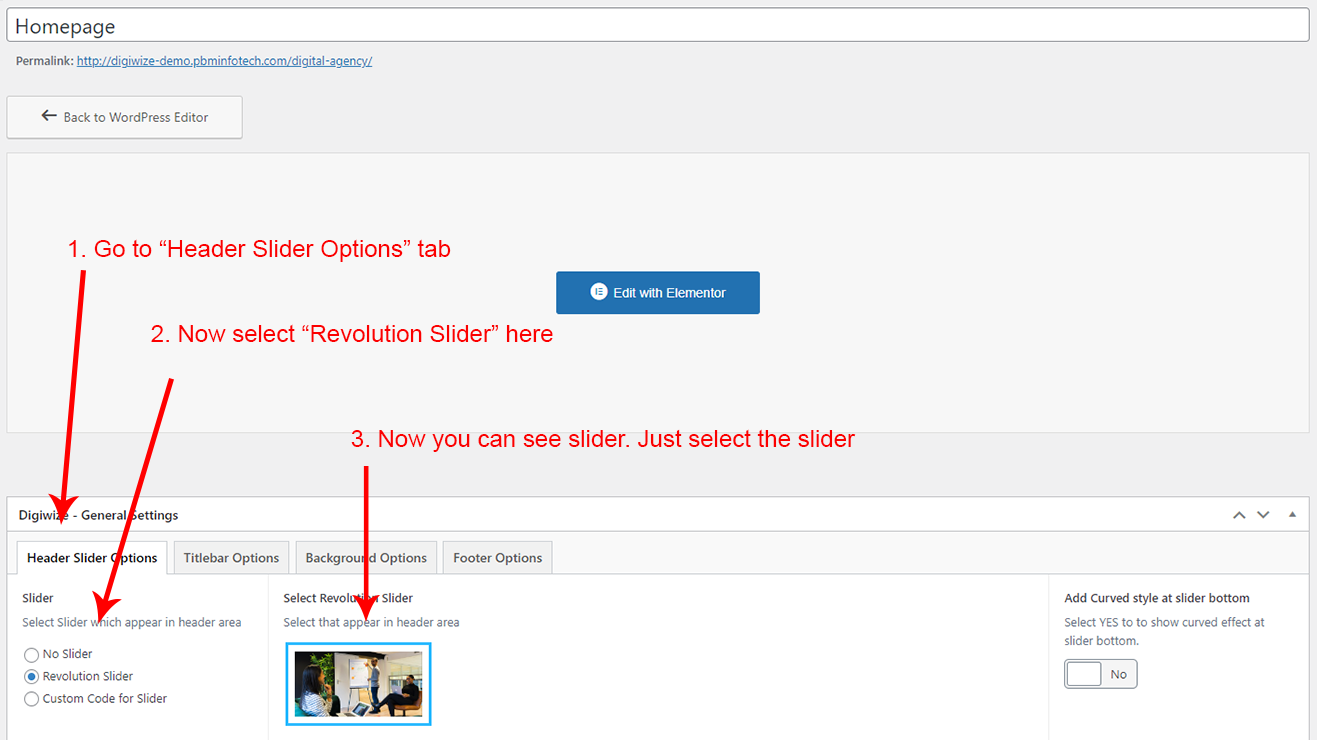1317x740 pixels.
Task: Open the Background Options tab
Action: click(366, 558)
